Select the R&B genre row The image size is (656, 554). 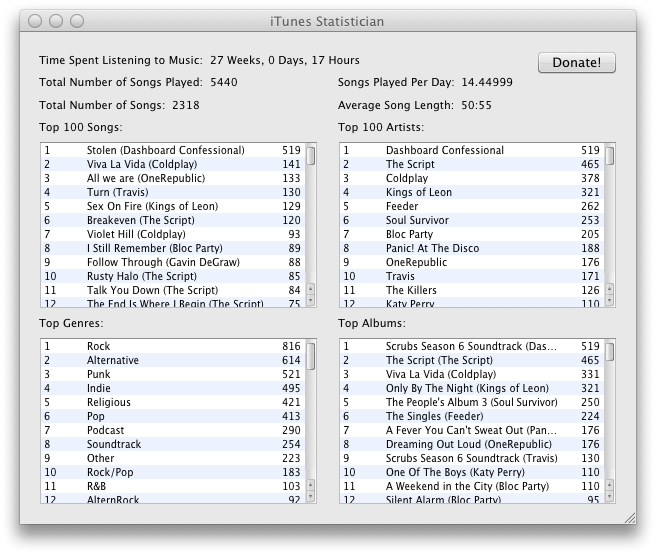tap(173, 486)
